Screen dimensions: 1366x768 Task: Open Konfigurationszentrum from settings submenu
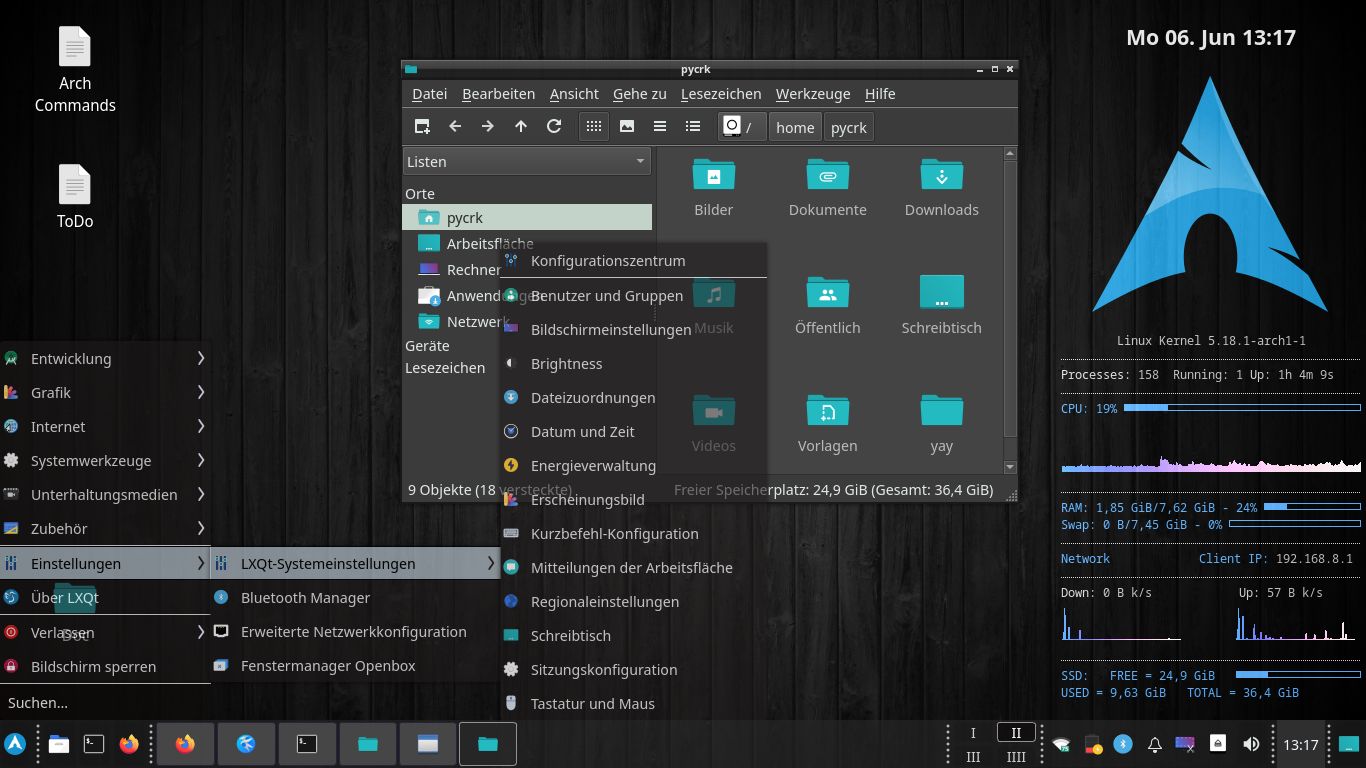coord(633,260)
